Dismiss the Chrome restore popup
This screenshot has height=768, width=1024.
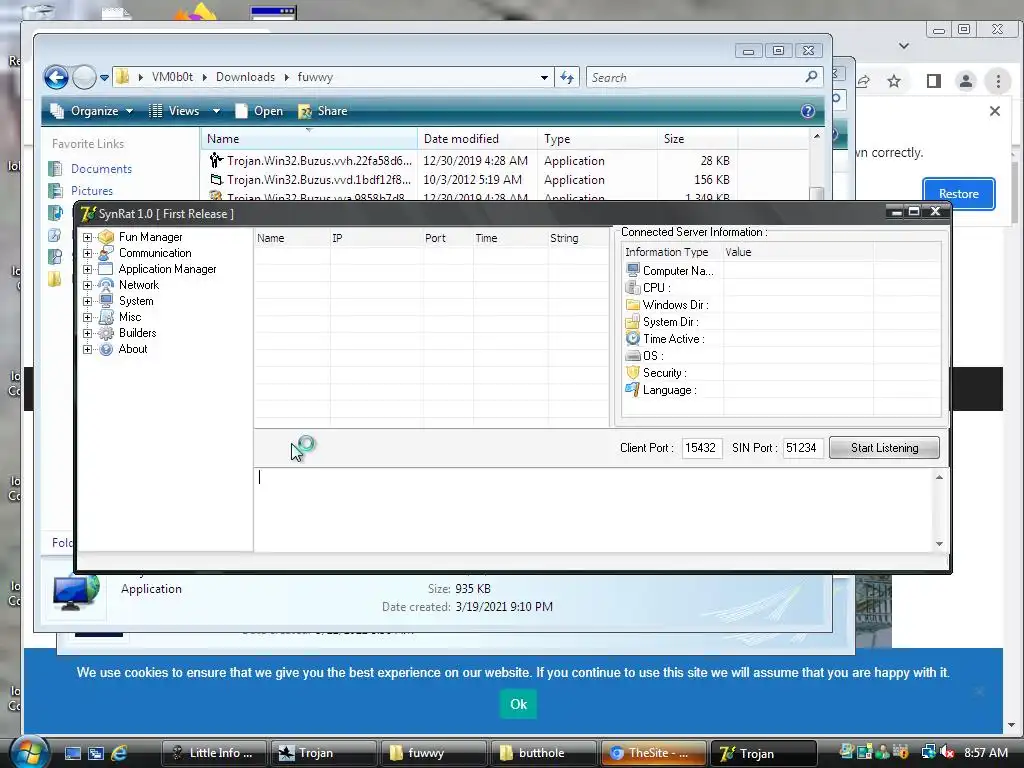tap(995, 111)
